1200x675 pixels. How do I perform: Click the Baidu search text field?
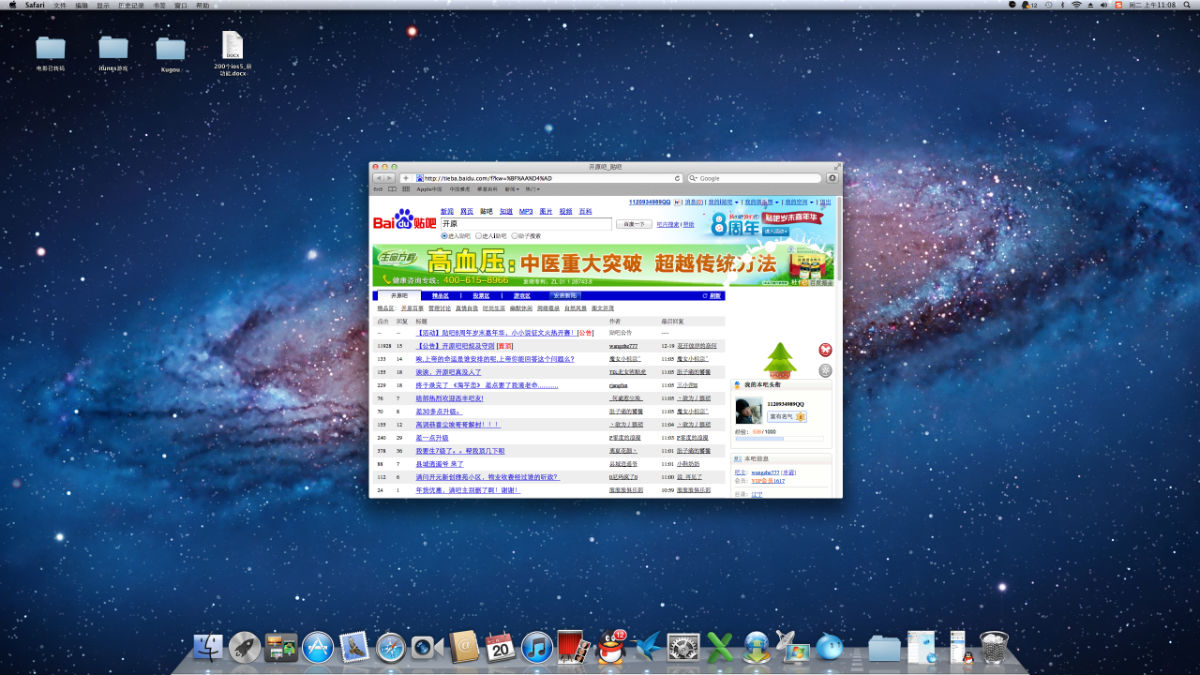pyautogui.click(x=526, y=224)
